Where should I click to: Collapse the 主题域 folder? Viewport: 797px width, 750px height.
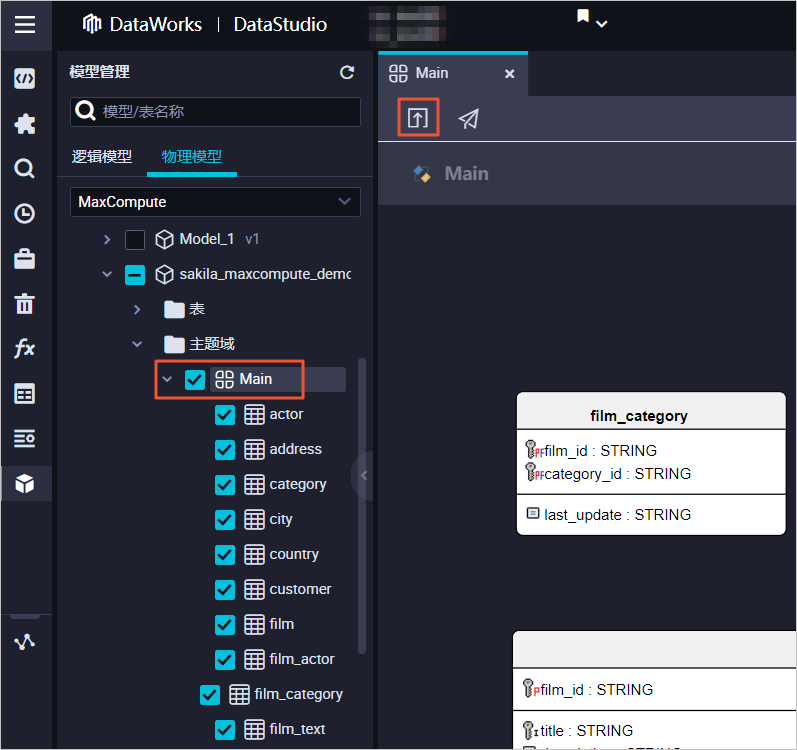coord(137,344)
